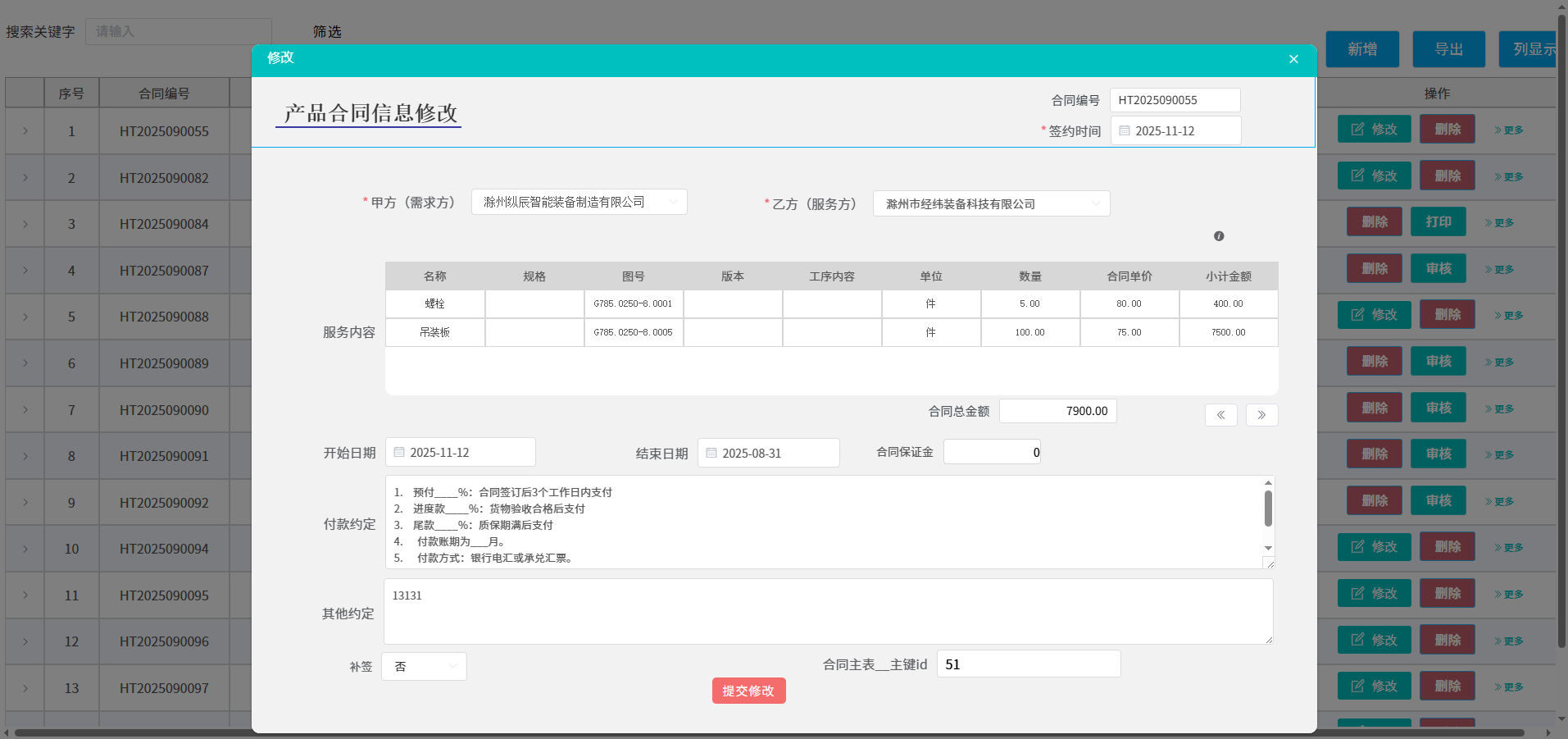Open the calendar picker for 结束日期
1568x739 pixels.
coord(710,452)
